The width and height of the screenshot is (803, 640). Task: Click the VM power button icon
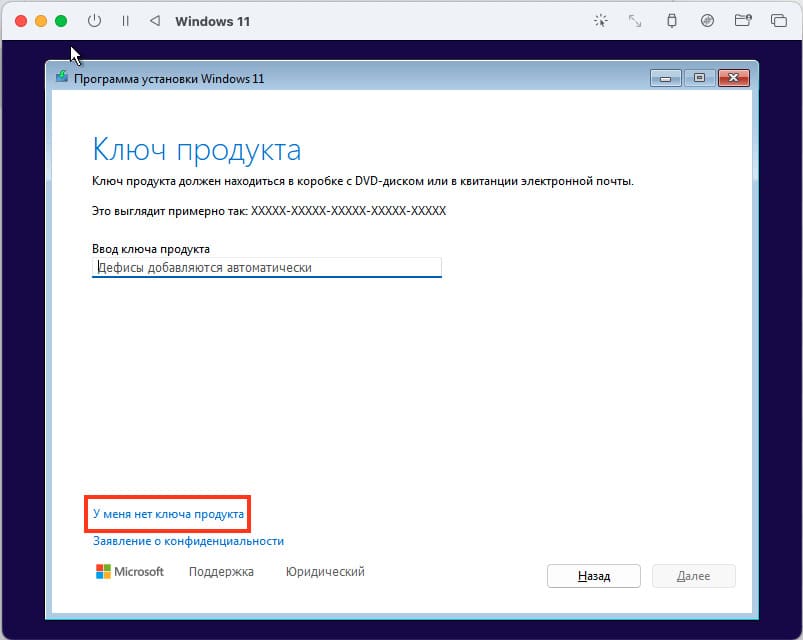tap(95, 21)
